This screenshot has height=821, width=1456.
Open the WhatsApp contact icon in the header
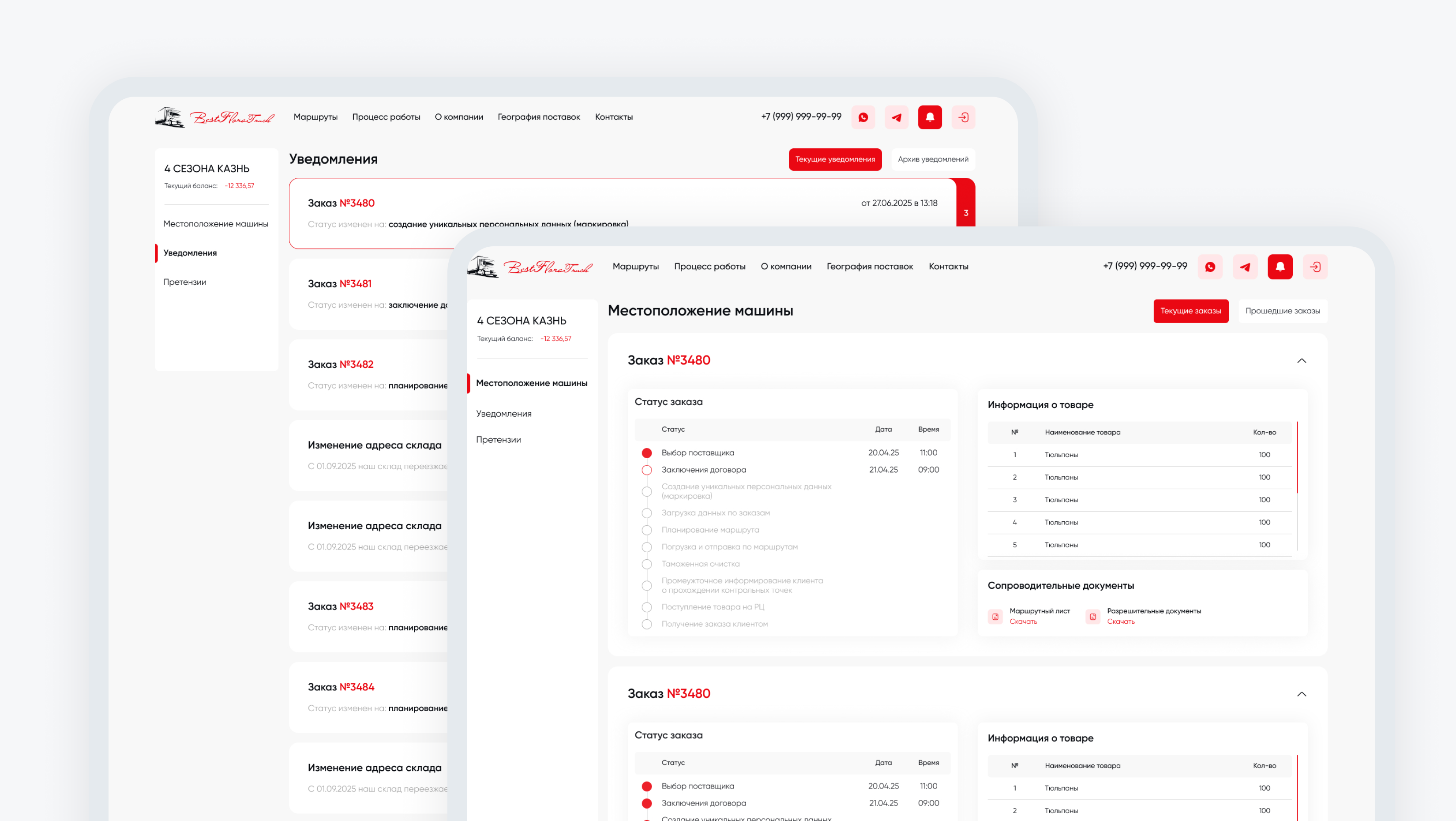1210,266
